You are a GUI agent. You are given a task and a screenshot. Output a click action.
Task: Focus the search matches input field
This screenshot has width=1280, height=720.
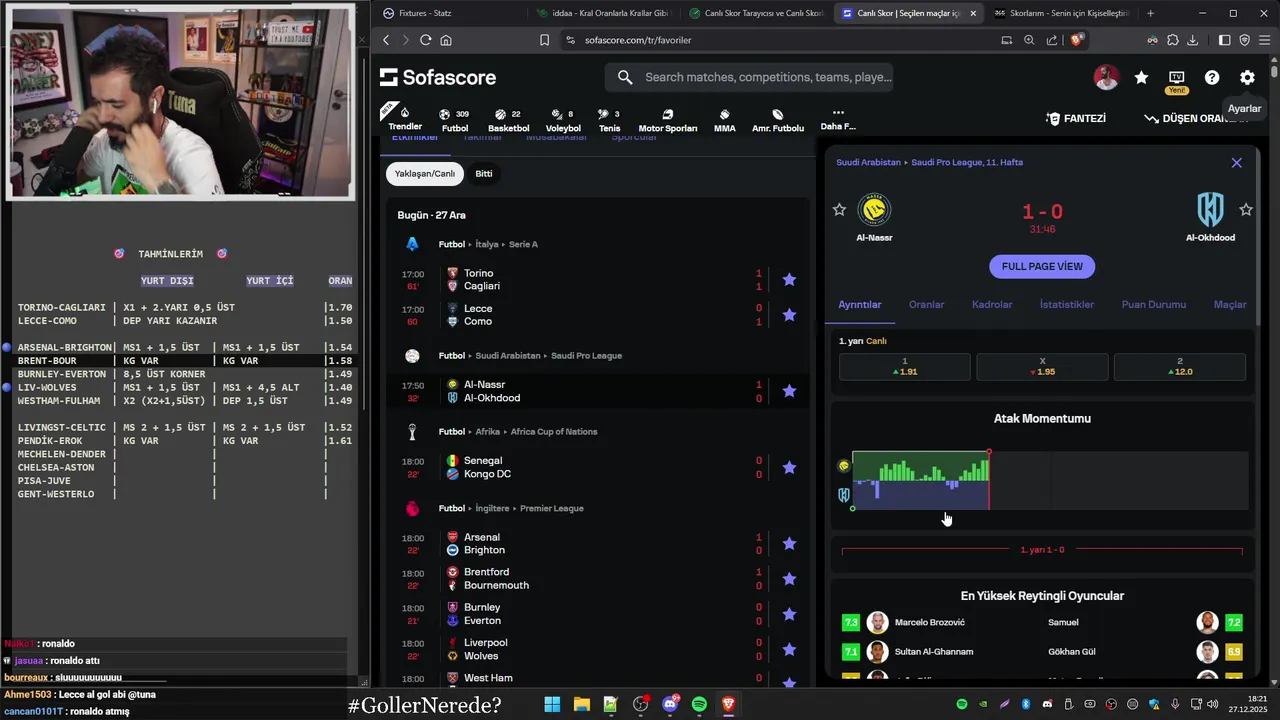(749, 77)
